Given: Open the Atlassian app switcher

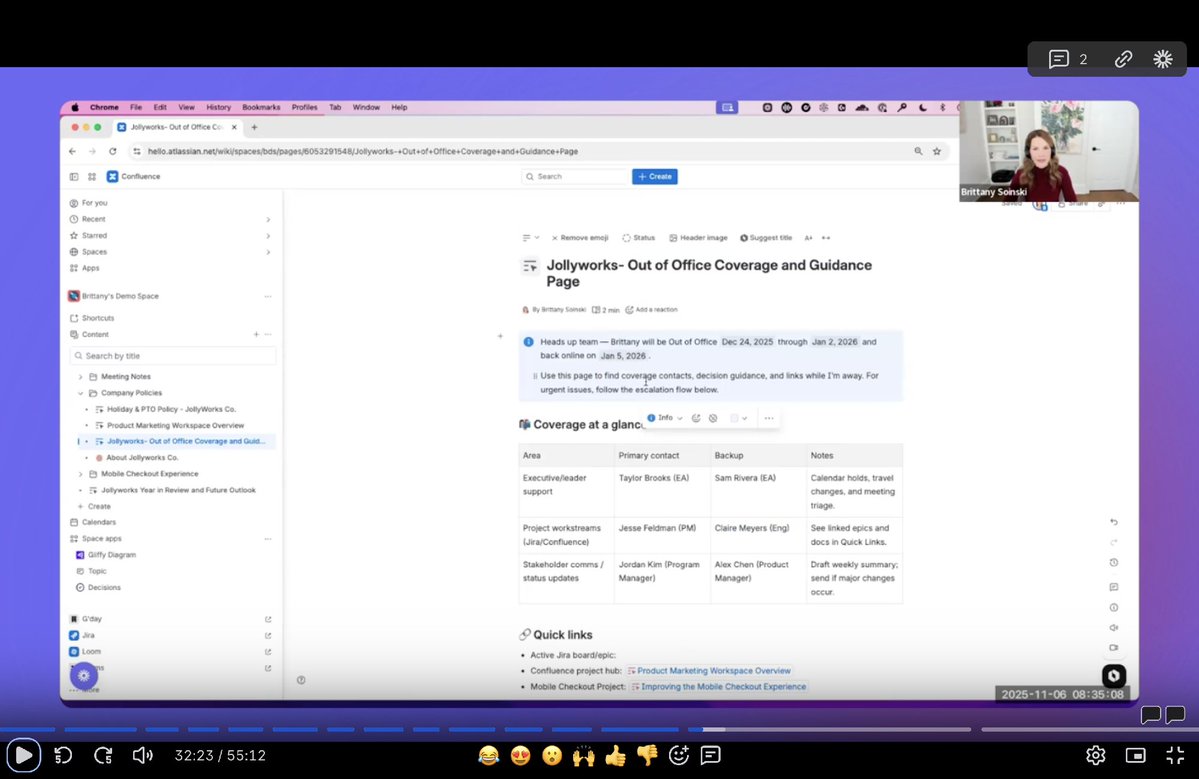Looking at the screenshot, I should coord(92,177).
